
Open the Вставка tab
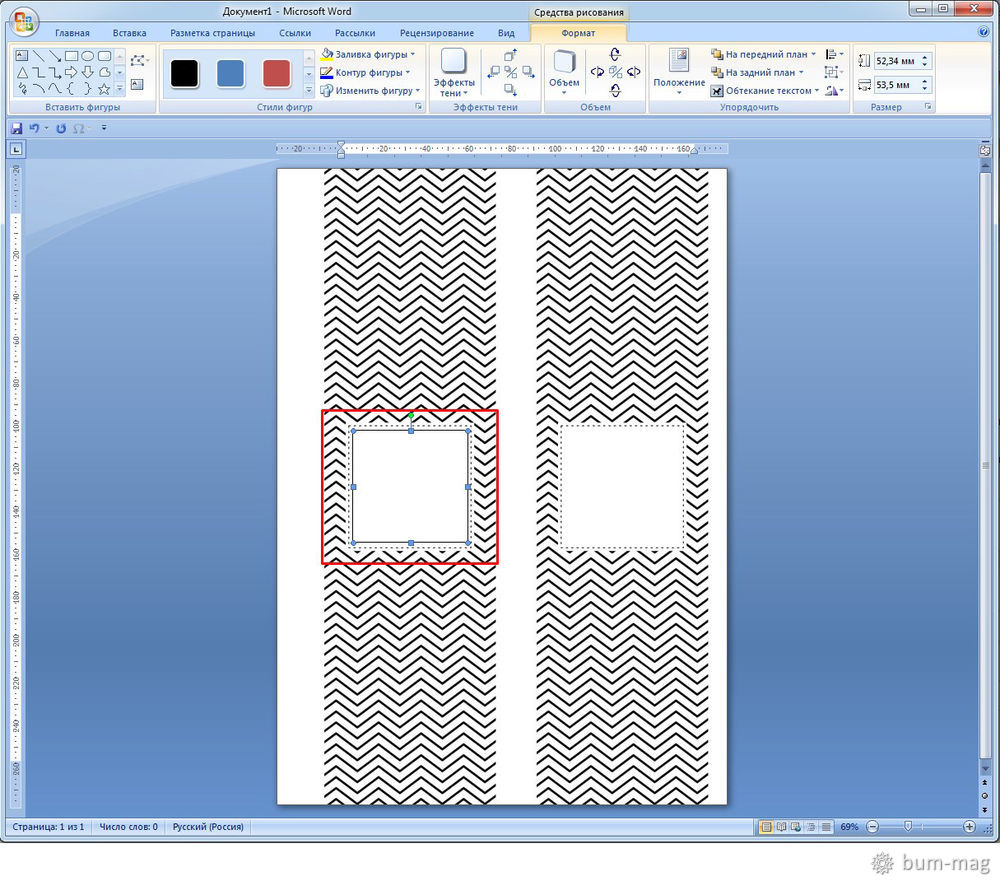coord(129,33)
